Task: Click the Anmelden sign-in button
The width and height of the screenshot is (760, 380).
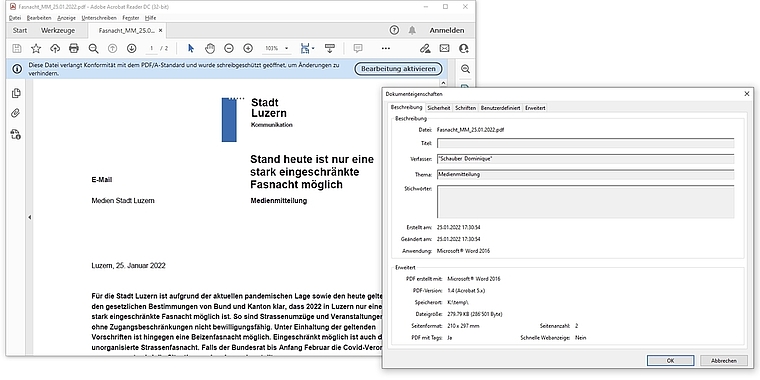Action: pos(446,30)
